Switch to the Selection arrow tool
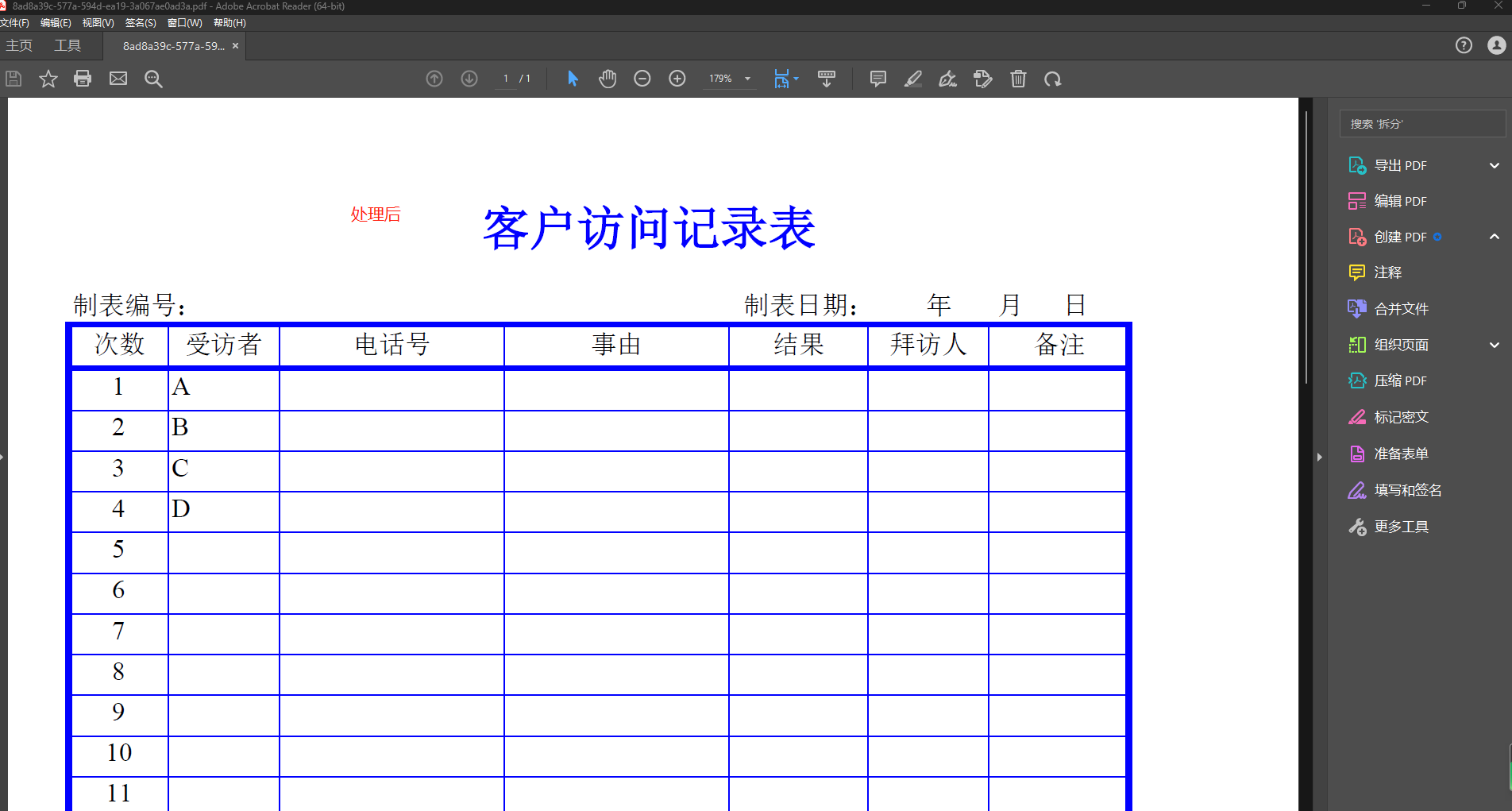 (571, 79)
